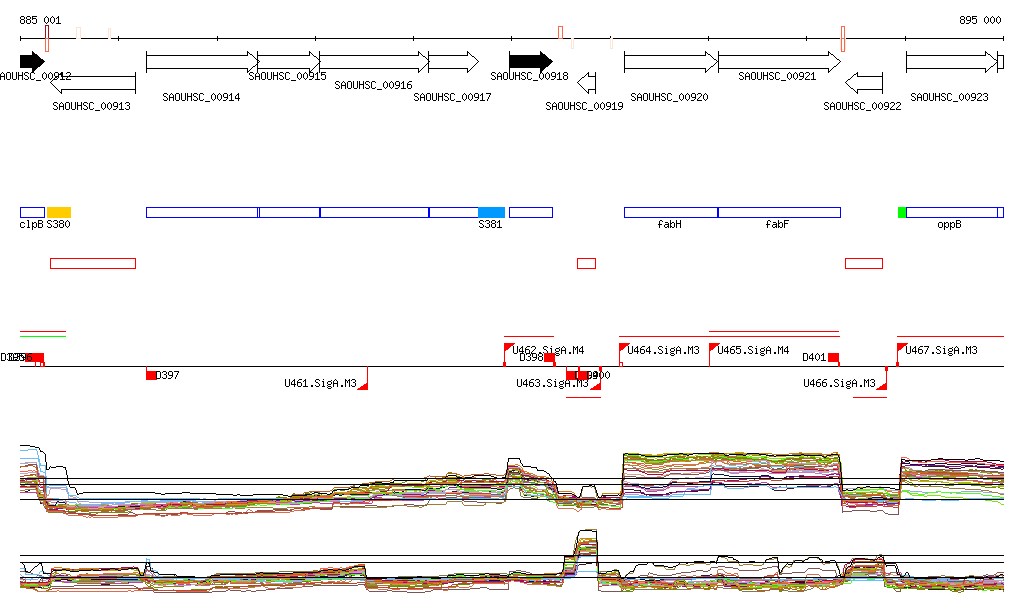Click the small left-pointing SAOUHSC_00919 arrow
1024x611 pixels.
click(x=586, y=83)
